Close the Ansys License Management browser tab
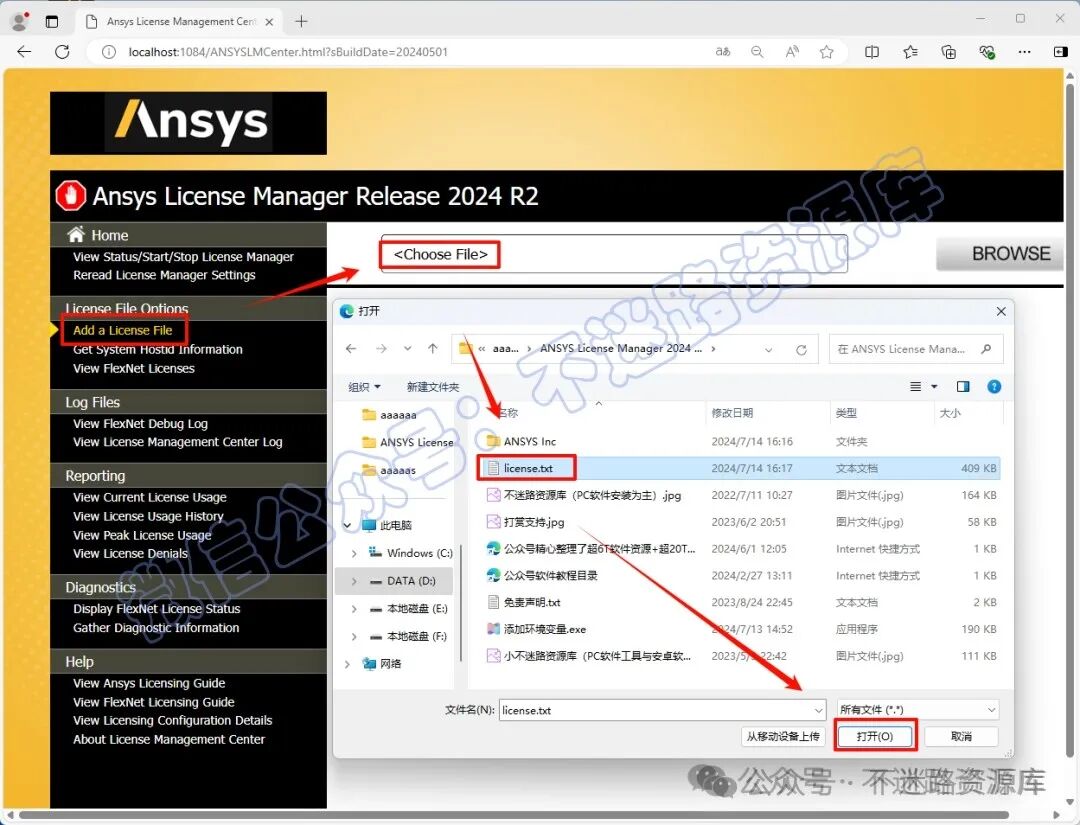The width and height of the screenshot is (1080, 825). [x=269, y=22]
